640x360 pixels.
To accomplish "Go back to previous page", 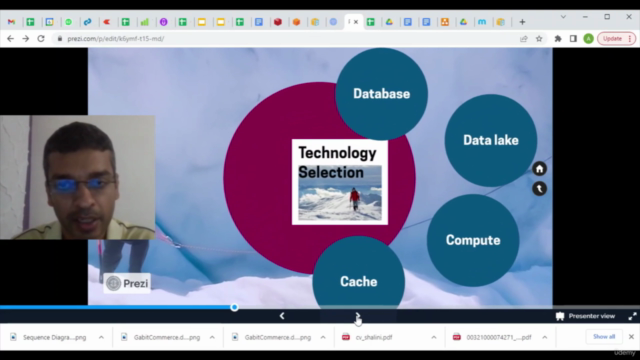I will click(x=11, y=39).
